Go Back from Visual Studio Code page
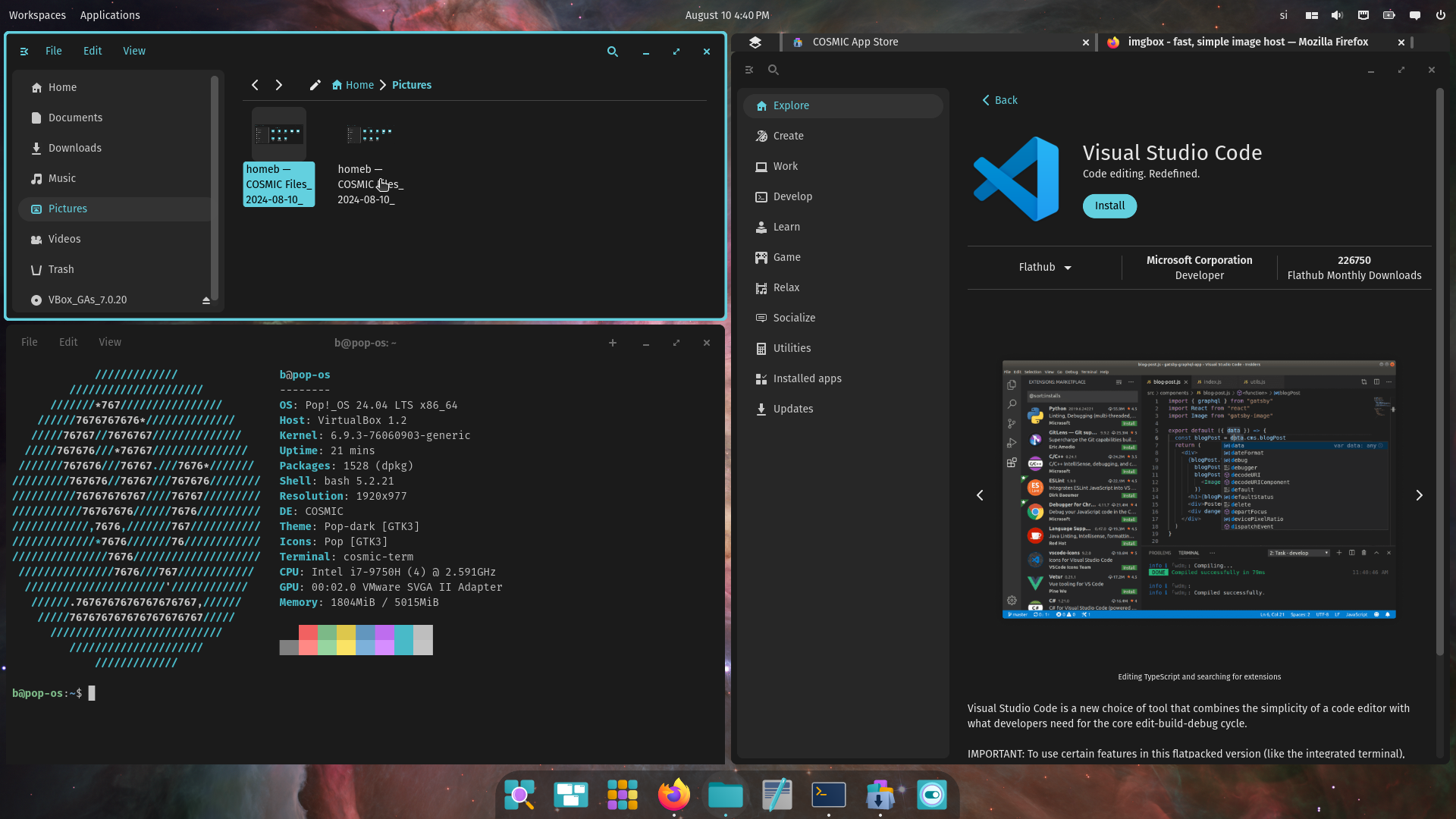 [999, 100]
